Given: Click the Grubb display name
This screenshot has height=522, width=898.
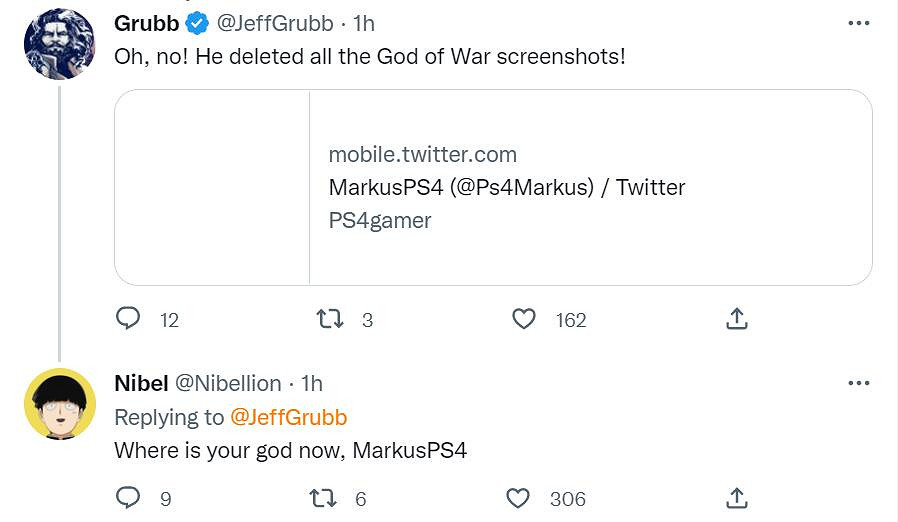Looking at the screenshot, I should (147, 23).
